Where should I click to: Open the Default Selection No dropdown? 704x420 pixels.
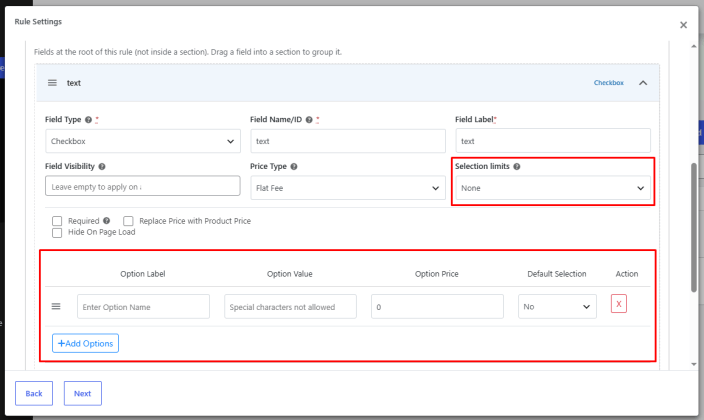tap(557, 306)
